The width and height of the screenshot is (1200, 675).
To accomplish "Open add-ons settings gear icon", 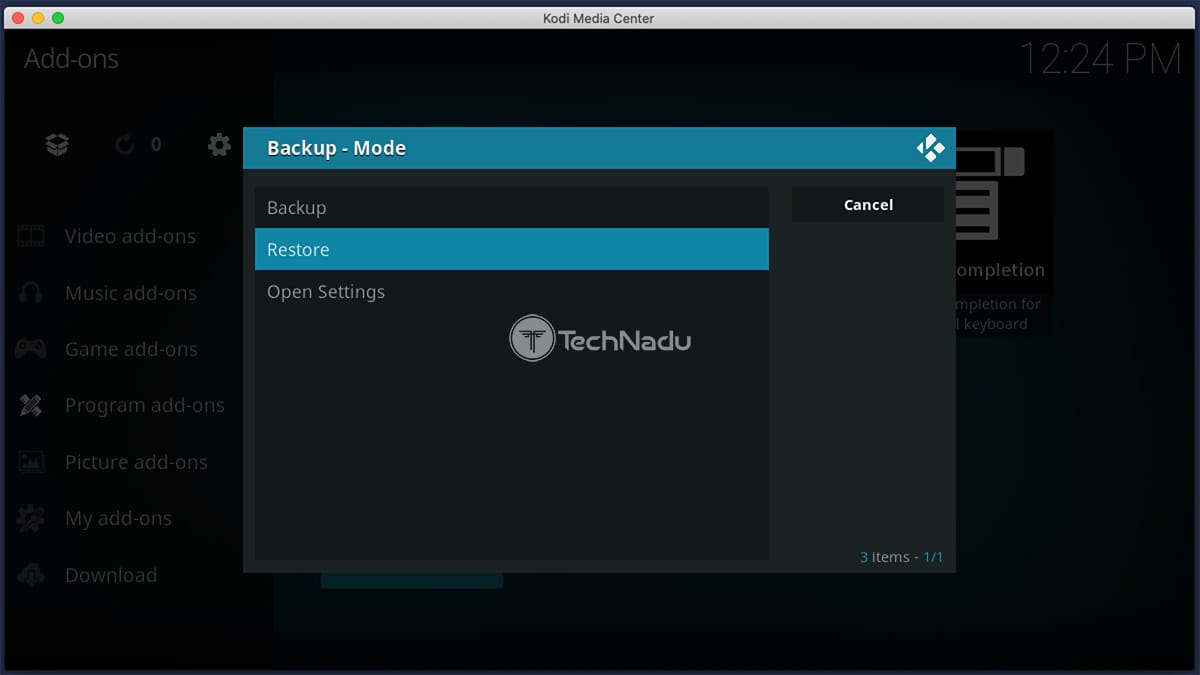I will (219, 145).
